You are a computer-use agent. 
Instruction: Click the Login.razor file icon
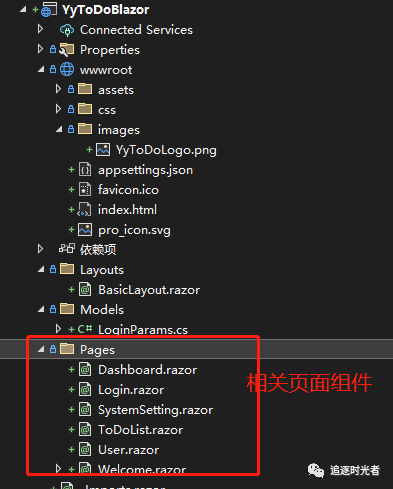coord(85,389)
